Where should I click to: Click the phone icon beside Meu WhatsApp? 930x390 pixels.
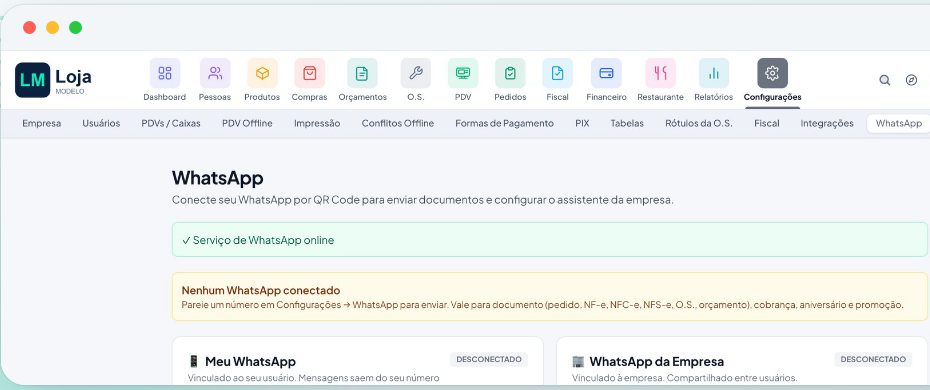pyautogui.click(x=193, y=362)
